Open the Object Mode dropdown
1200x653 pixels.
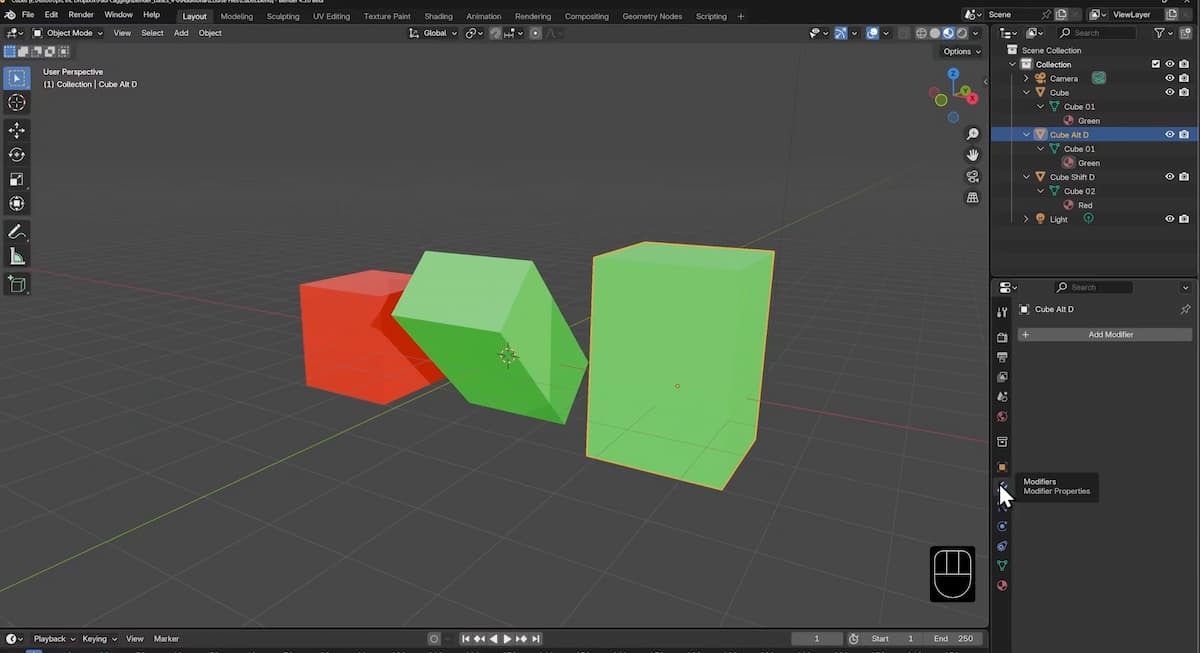pyautogui.click(x=68, y=33)
